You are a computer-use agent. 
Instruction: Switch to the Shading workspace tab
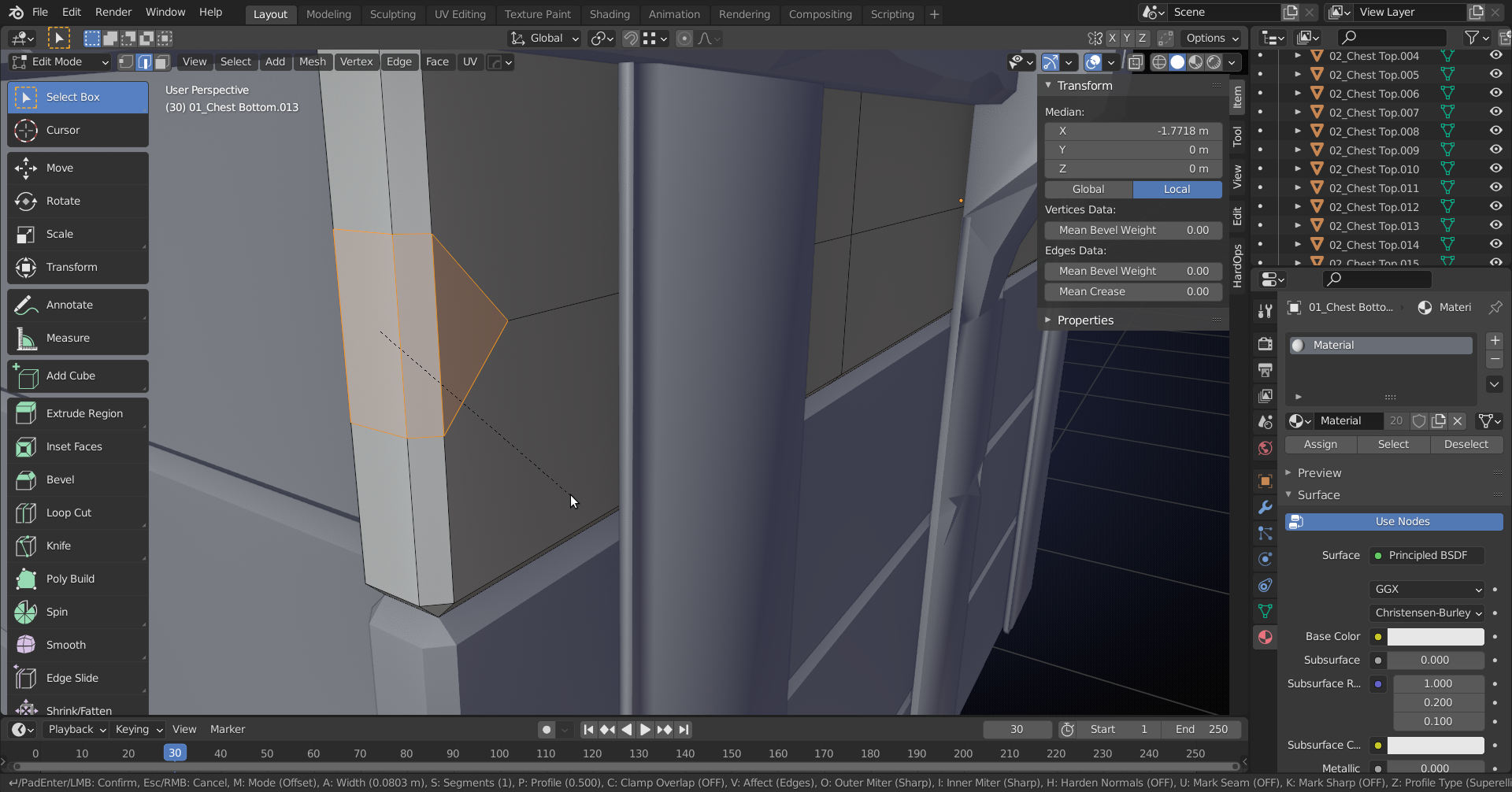point(610,13)
